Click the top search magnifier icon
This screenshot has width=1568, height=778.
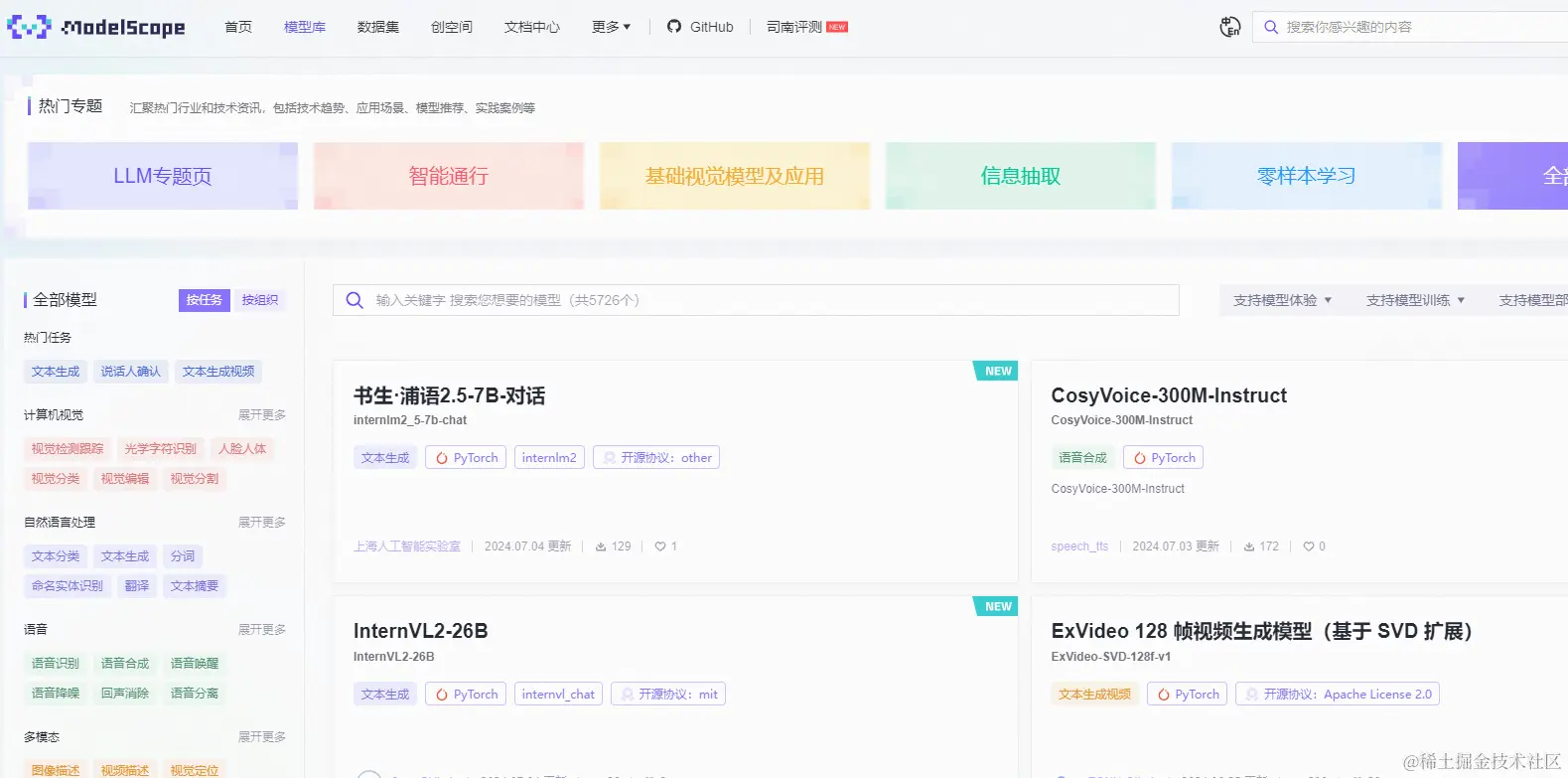1270,28
